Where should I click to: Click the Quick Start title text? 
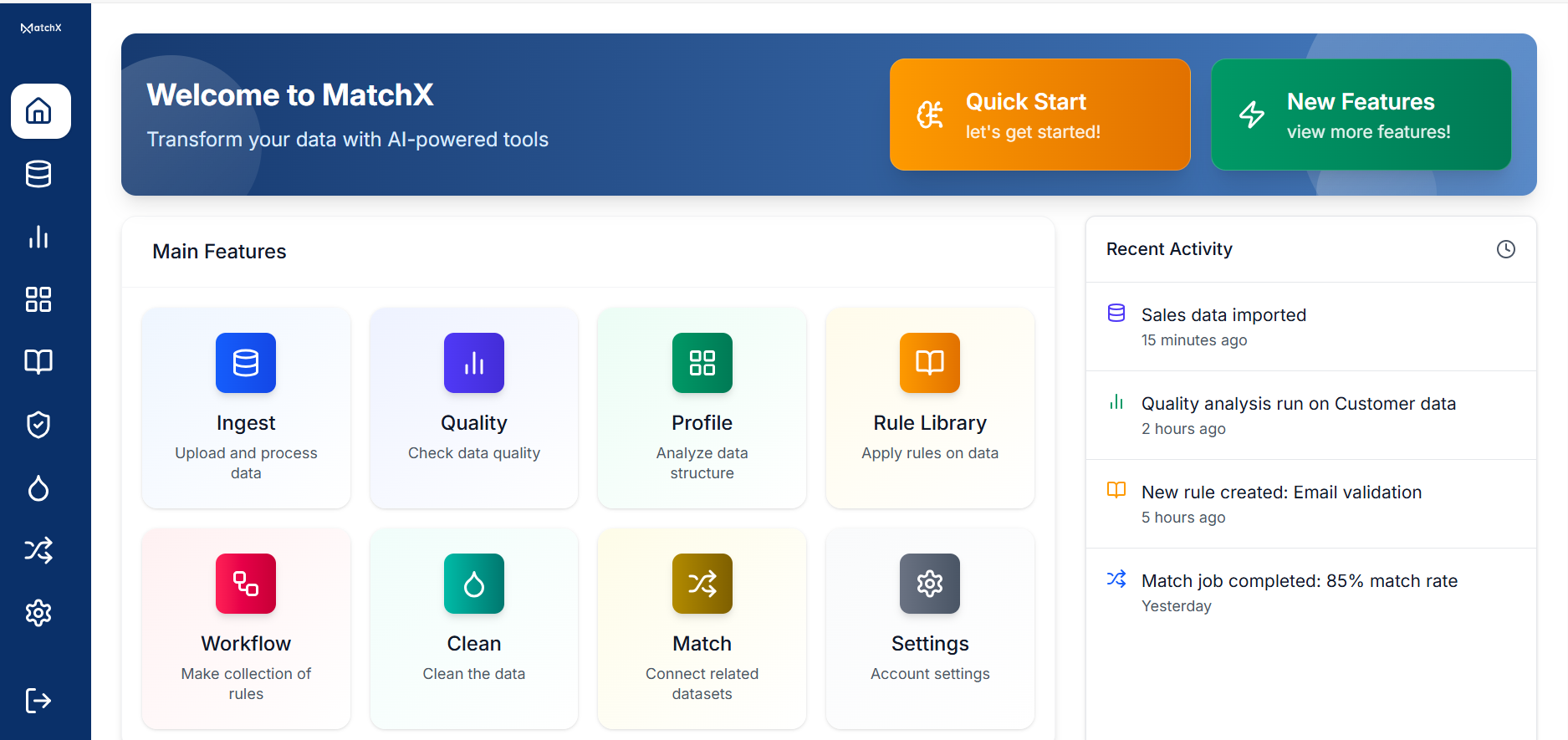(x=1026, y=102)
